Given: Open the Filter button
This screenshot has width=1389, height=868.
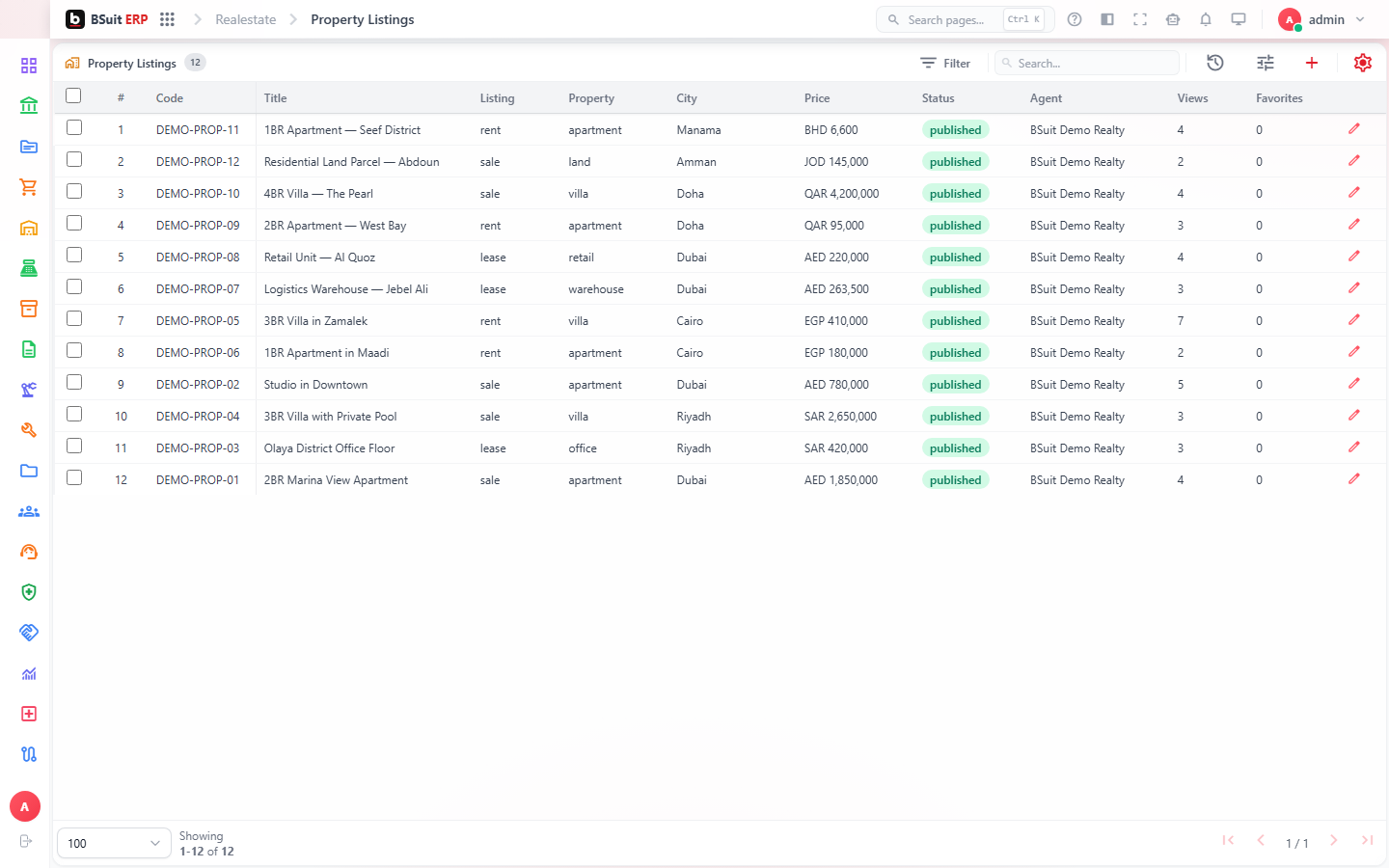Looking at the screenshot, I should (945, 63).
